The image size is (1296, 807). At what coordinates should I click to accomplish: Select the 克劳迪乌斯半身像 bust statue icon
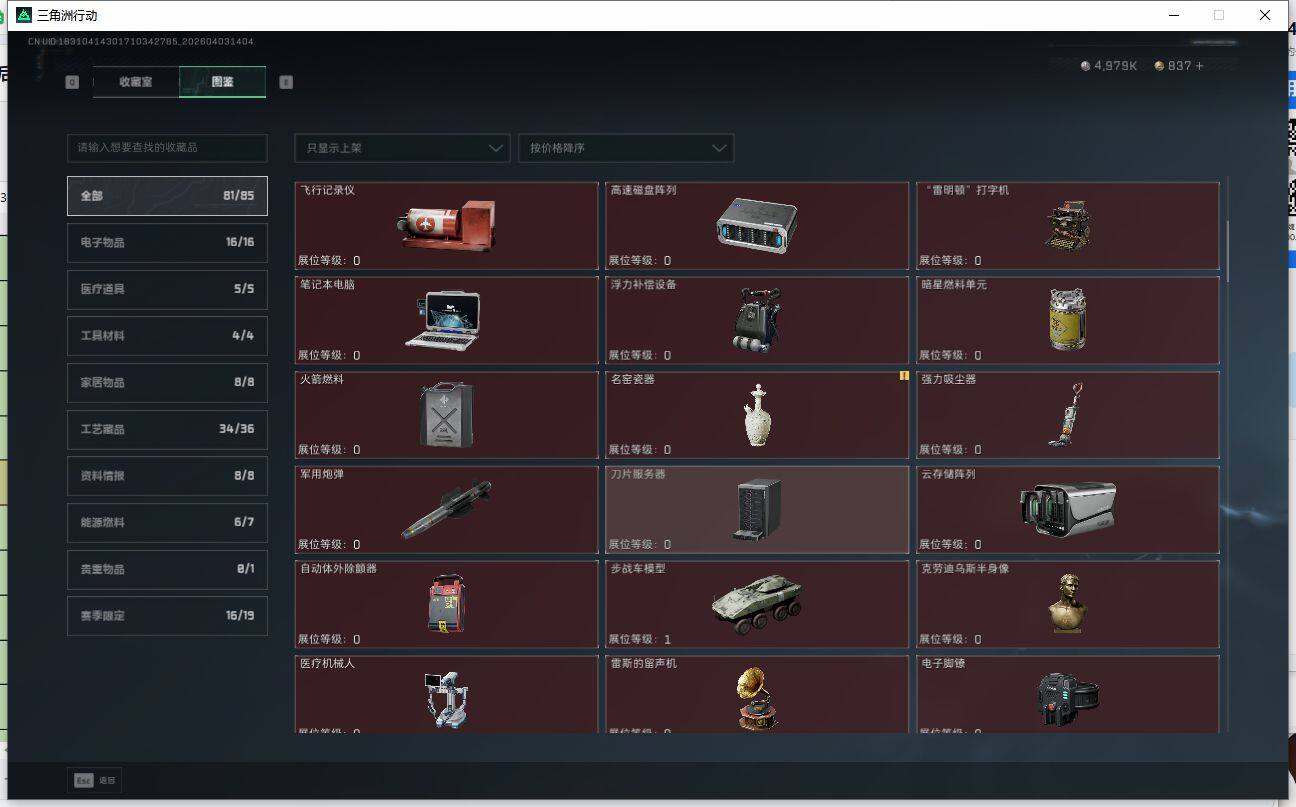coord(1068,603)
